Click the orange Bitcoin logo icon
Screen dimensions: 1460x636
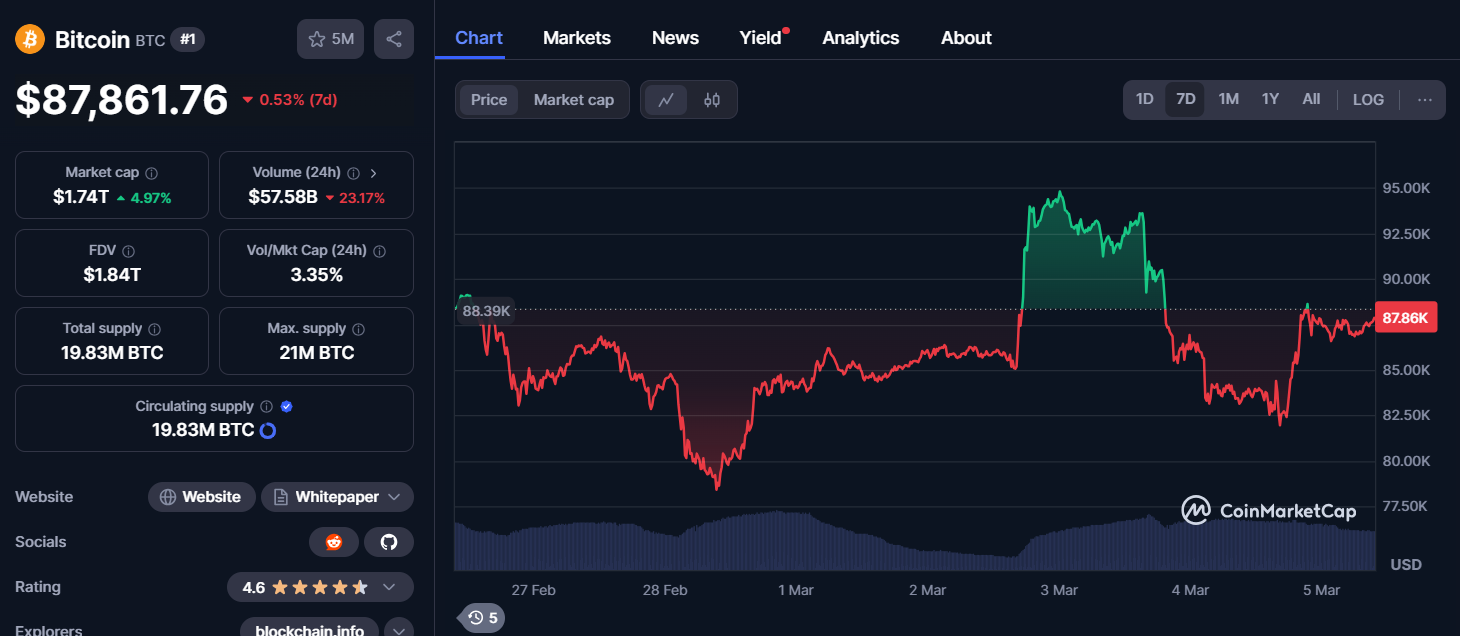pyautogui.click(x=30, y=39)
